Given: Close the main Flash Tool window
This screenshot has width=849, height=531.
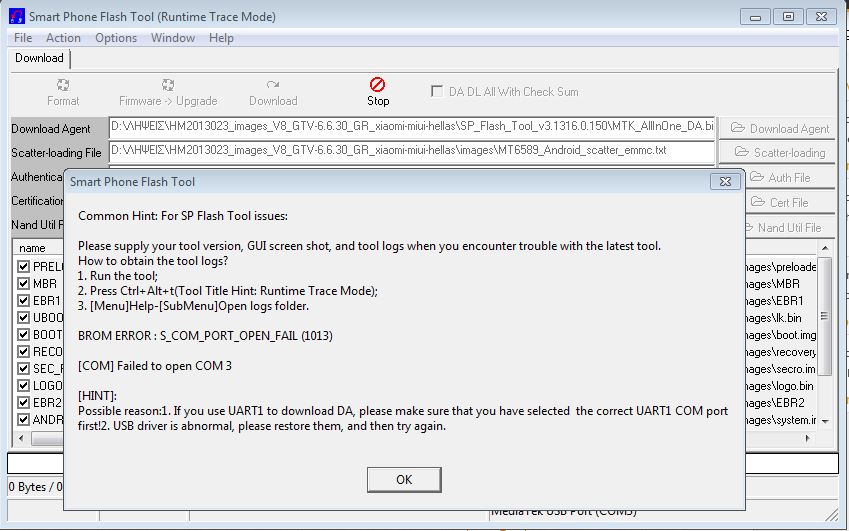Looking at the screenshot, I should coord(821,17).
